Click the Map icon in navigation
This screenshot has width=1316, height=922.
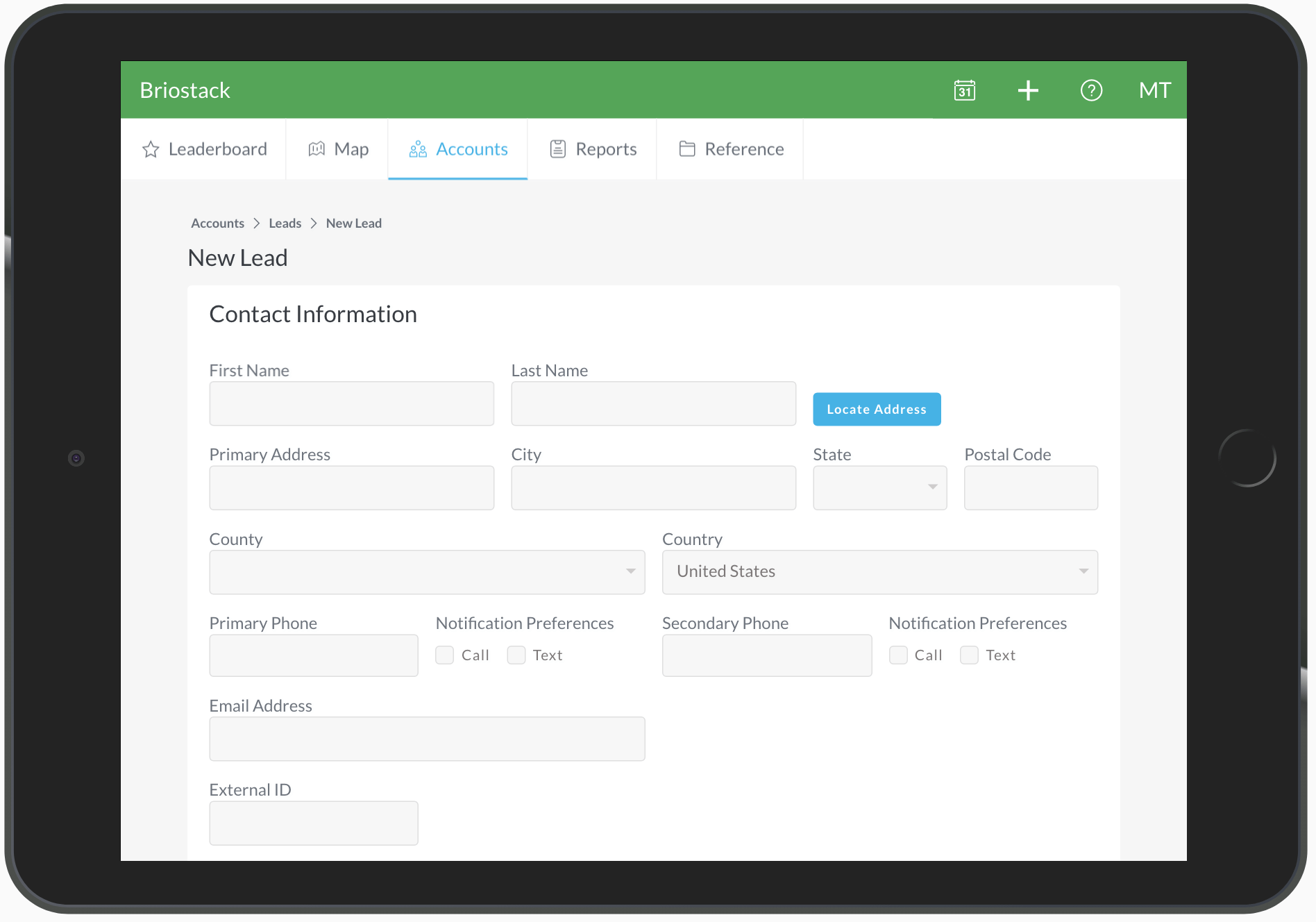[317, 149]
